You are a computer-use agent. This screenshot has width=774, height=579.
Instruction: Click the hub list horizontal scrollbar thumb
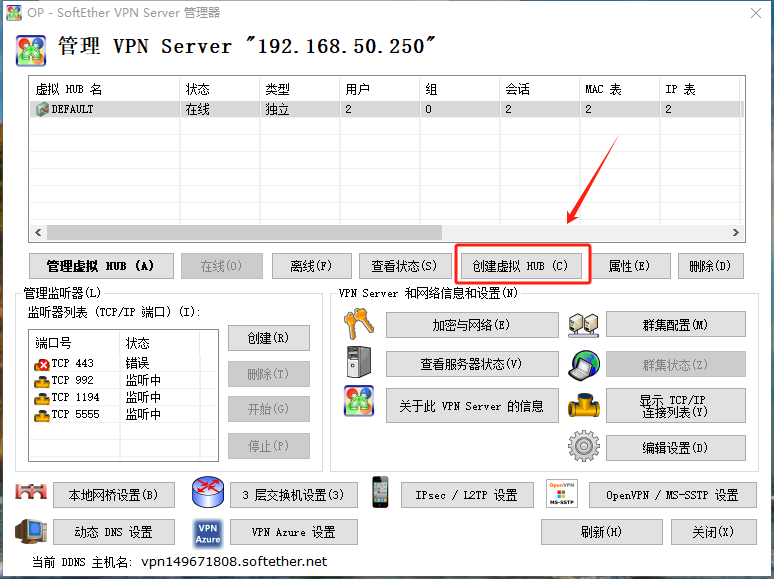point(244,232)
